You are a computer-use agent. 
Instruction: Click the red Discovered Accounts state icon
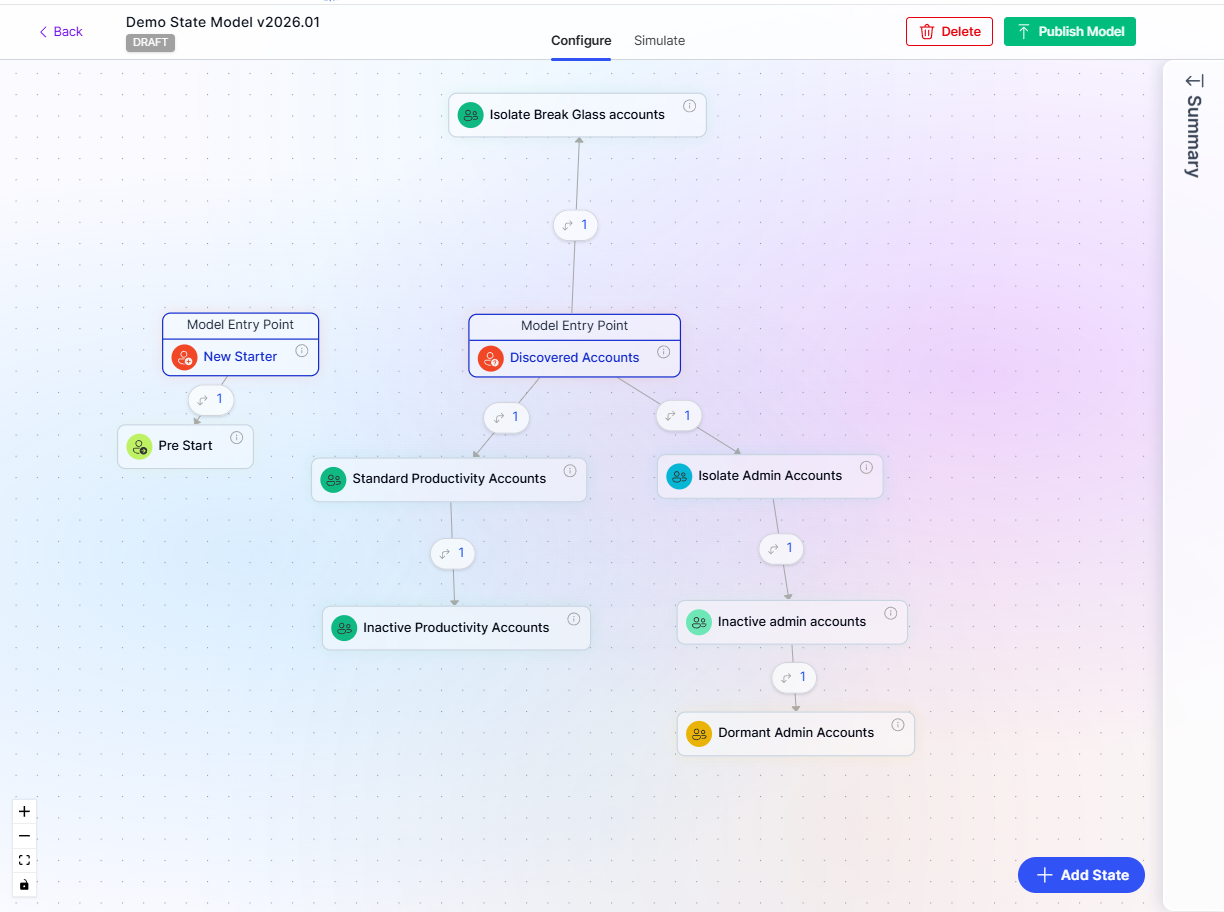490,358
